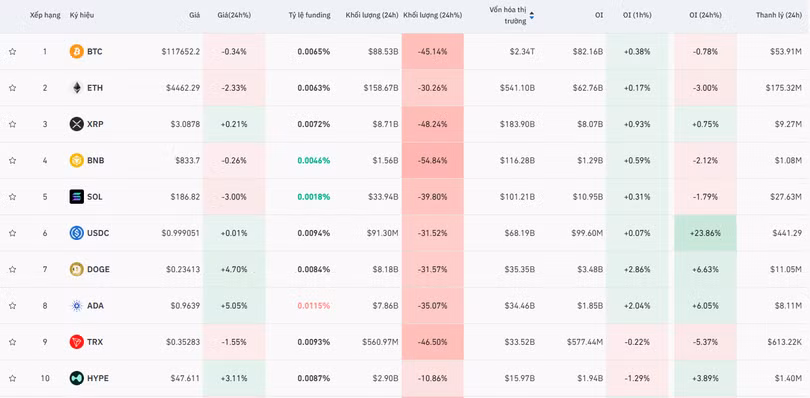Image resolution: width=810 pixels, height=398 pixels.
Task: Click BTC market cap $2.34T
Action: click(x=521, y=52)
